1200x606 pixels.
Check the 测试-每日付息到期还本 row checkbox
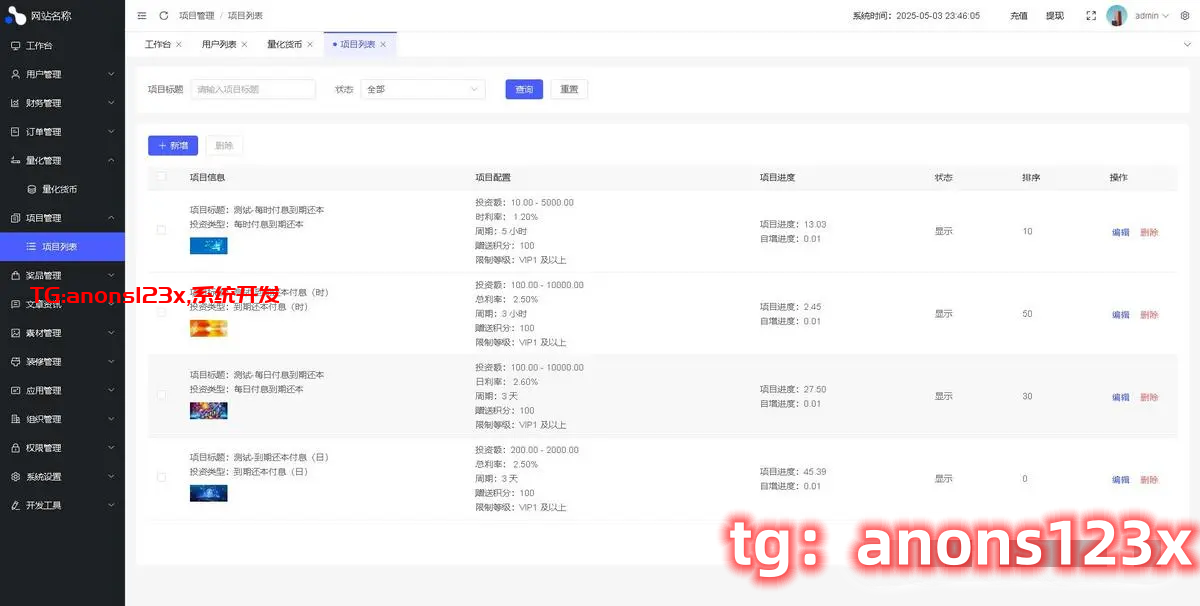(161, 395)
